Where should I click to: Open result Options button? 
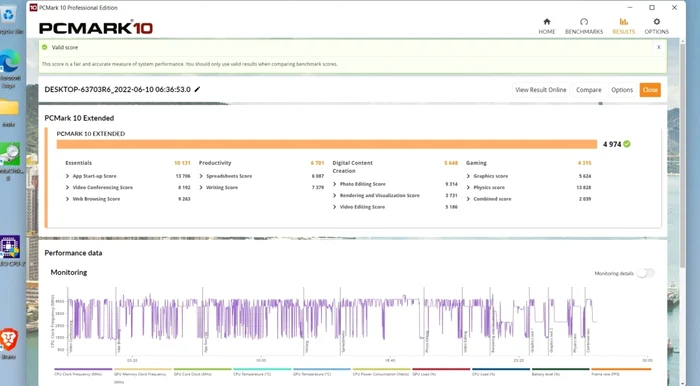click(622, 90)
